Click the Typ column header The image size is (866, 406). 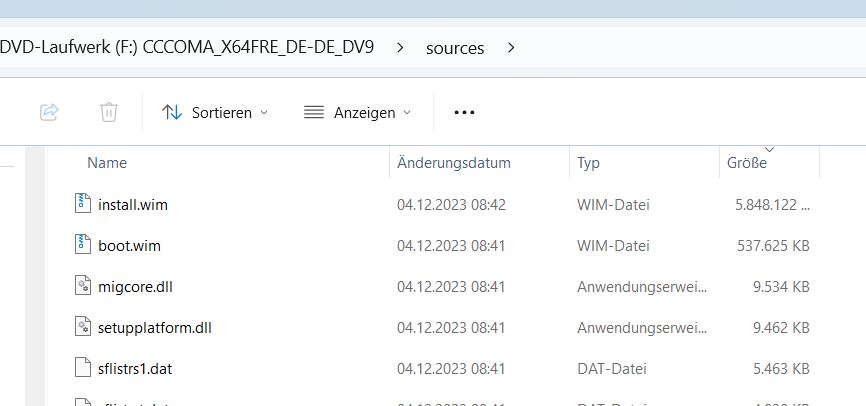point(588,163)
